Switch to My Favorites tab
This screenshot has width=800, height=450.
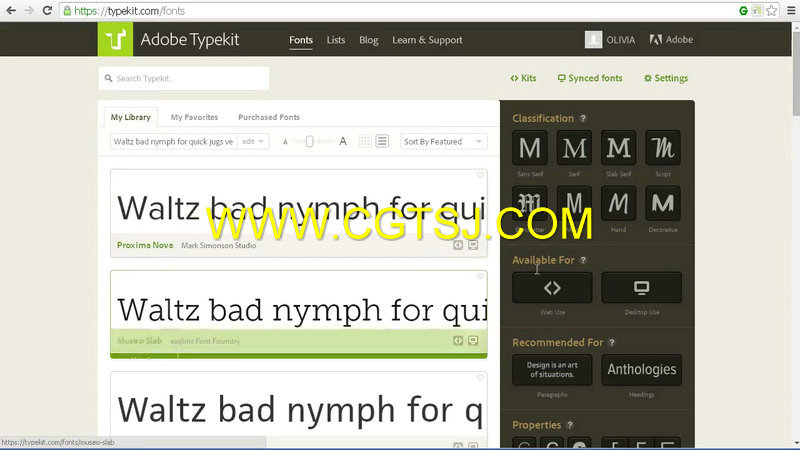194,117
